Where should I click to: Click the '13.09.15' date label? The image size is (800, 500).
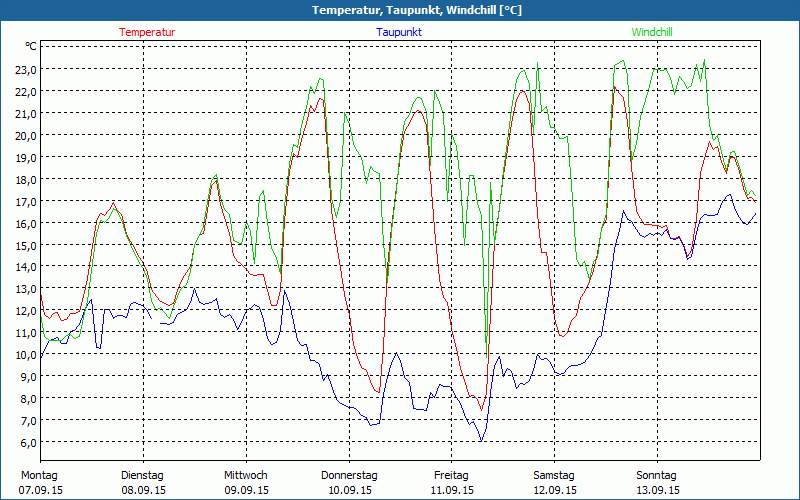pyautogui.click(x=658, y=490)
